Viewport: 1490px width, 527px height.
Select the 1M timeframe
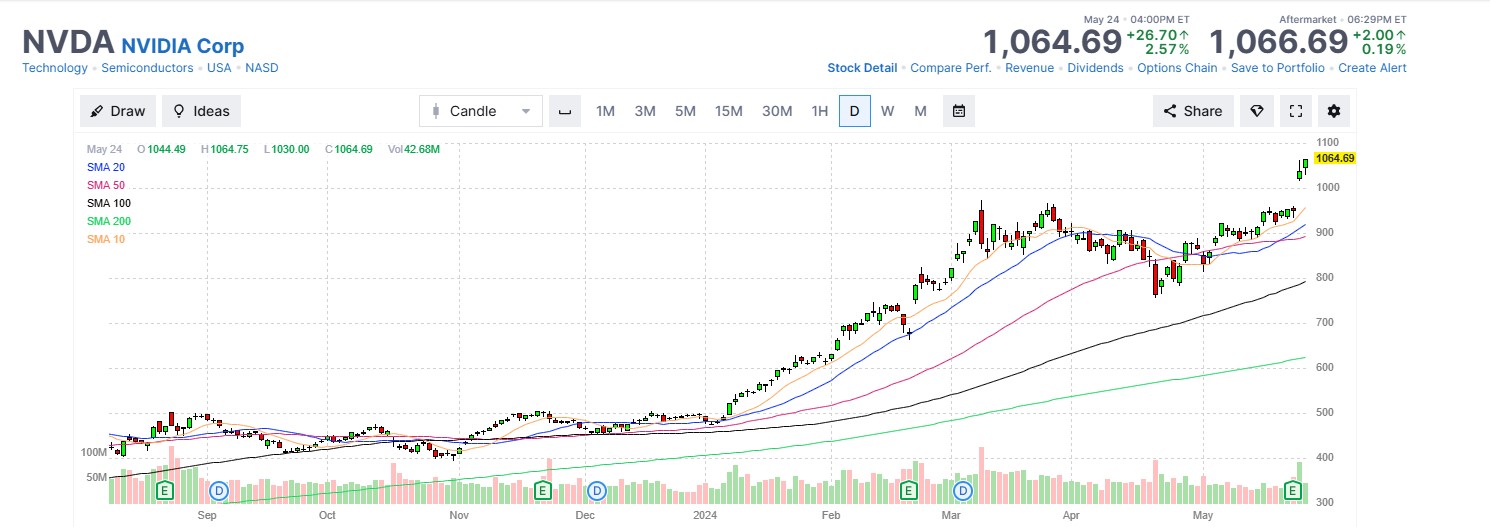click(x=605, y=111)
